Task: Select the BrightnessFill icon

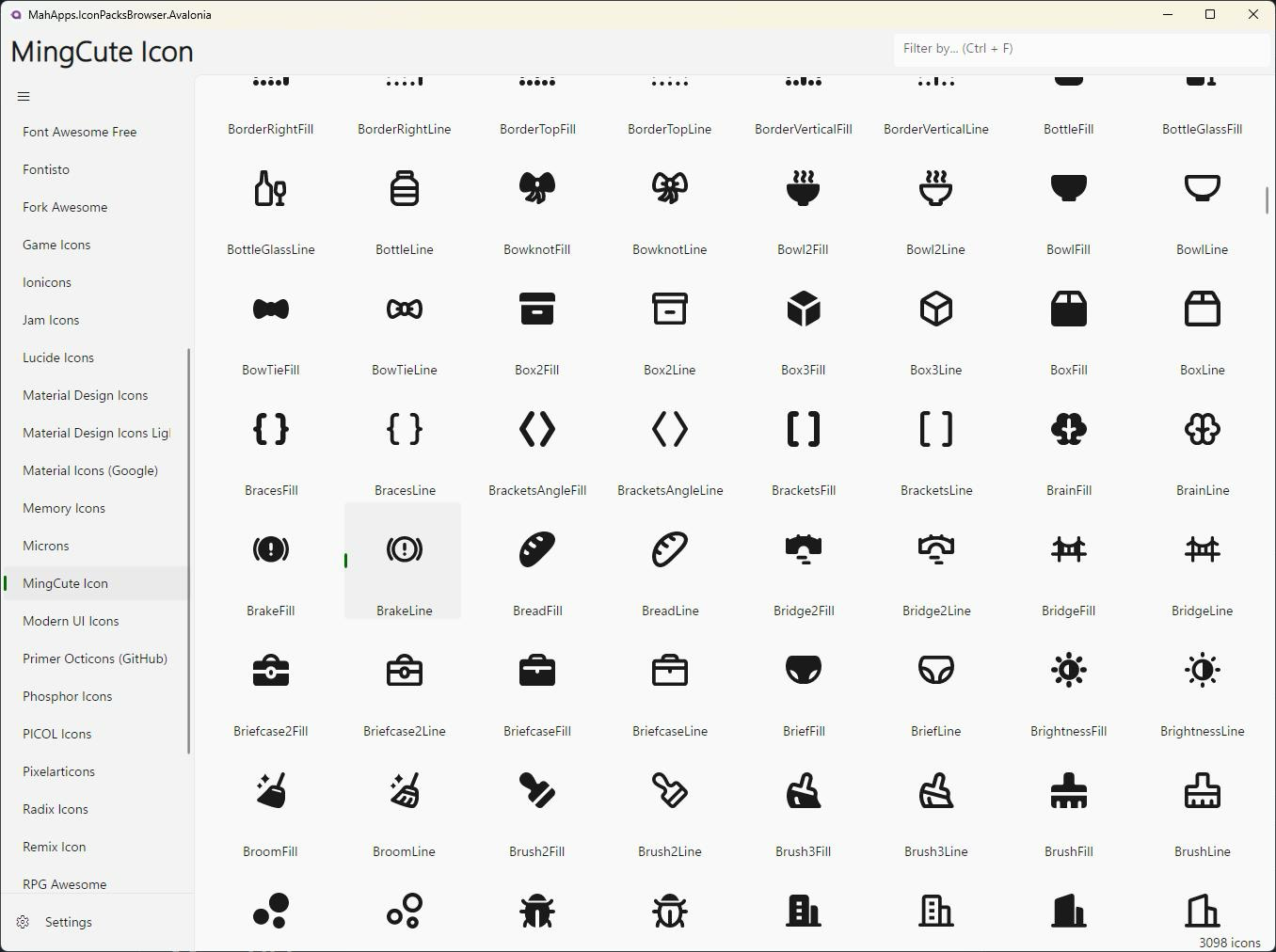Action: click(1069, 670)
